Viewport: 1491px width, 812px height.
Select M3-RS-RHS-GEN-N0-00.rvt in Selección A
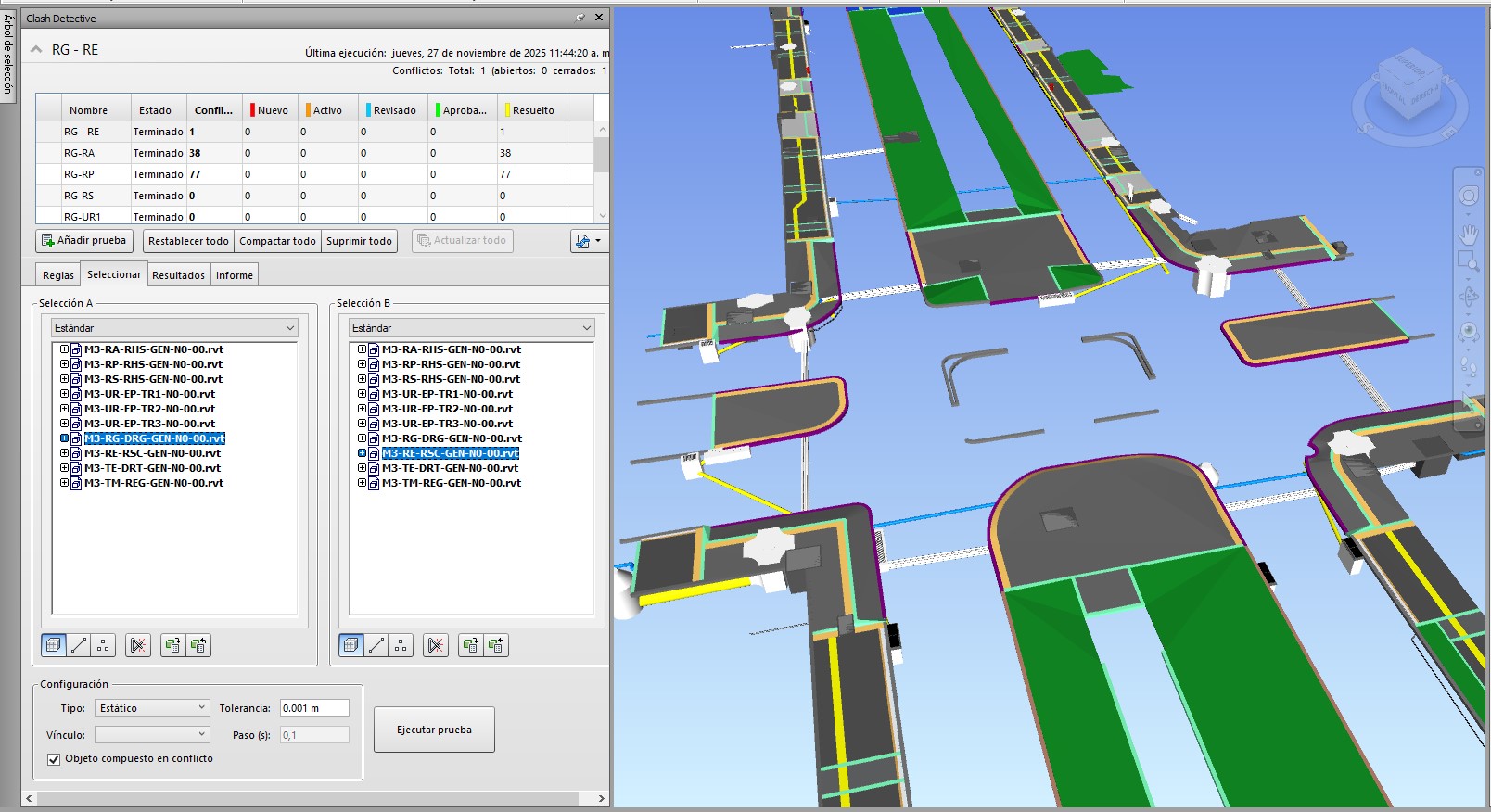tap(153, 379)
